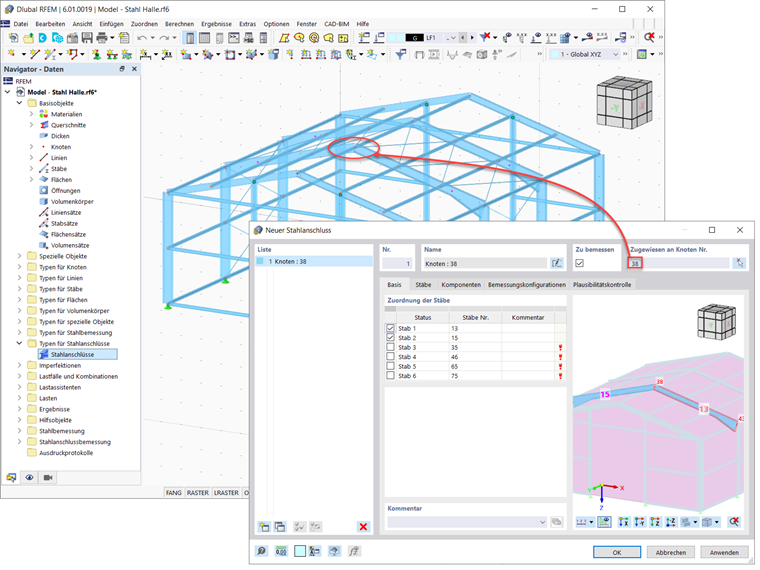The image size is (760, 570).
Task: Click the eye display icon at Navigator bottom
Action: (x=29, y=478)
